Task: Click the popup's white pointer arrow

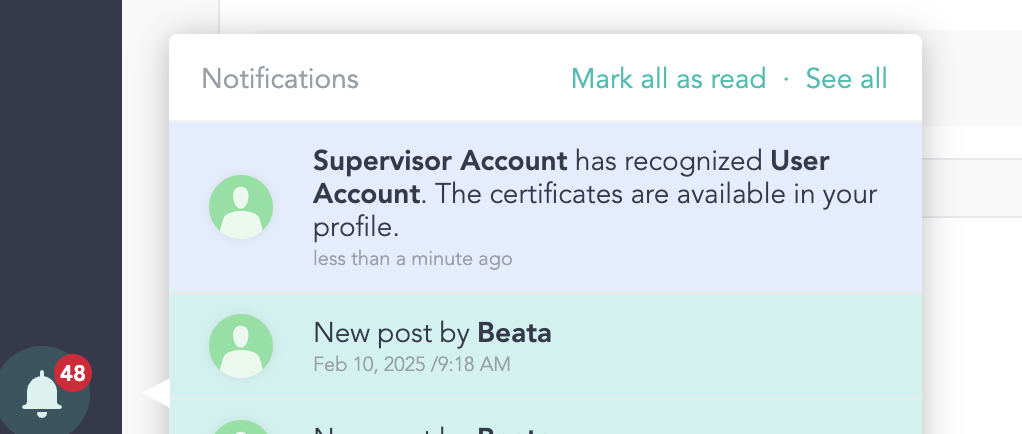Action: click(x=157, y=393)
